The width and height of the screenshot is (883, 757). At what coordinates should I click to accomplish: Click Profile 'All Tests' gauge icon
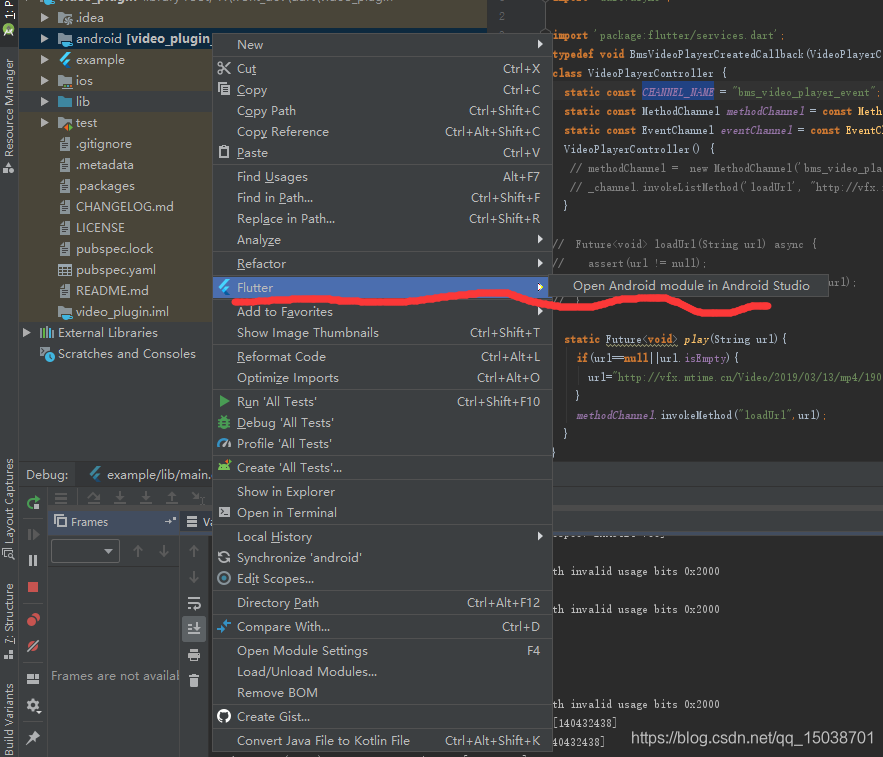(x=224, y=444)
